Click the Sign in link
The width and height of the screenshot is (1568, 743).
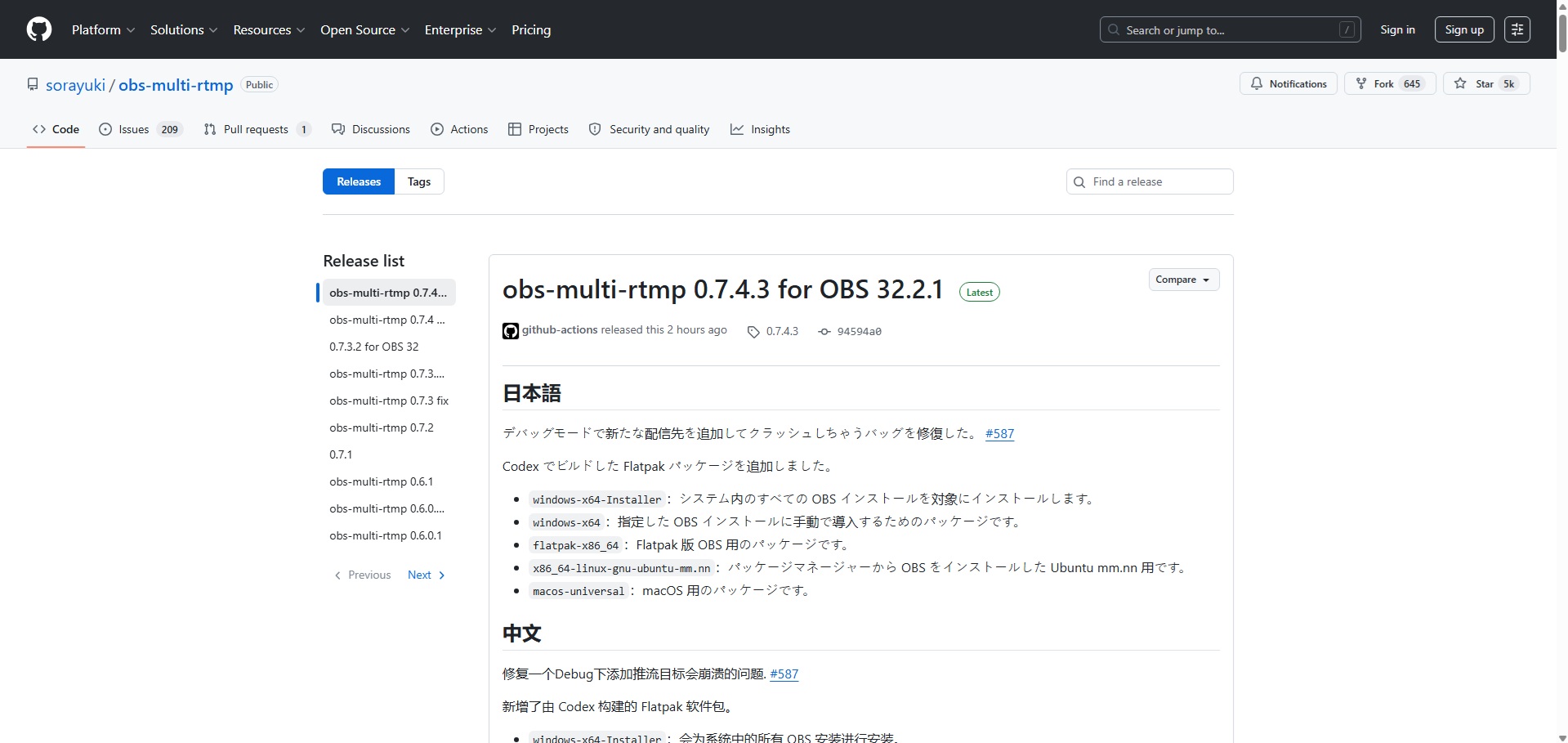1397,29
